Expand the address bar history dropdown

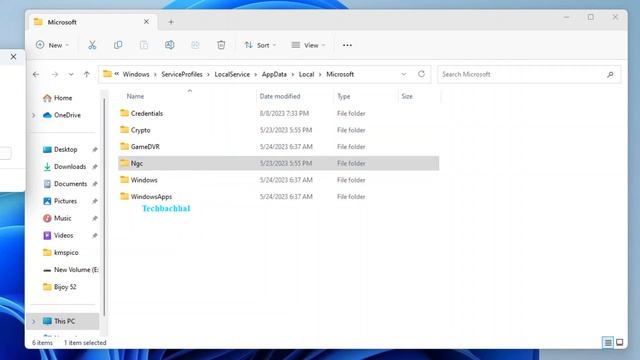[x=404, y=74]
